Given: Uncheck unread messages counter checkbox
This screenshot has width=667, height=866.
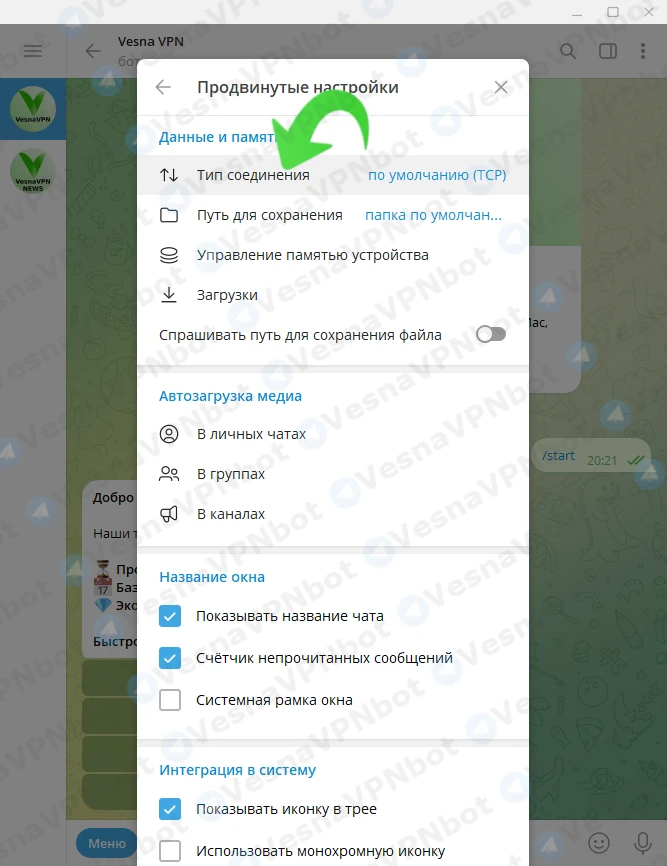Looking at the screenshot, I should (x=170, y=658).
